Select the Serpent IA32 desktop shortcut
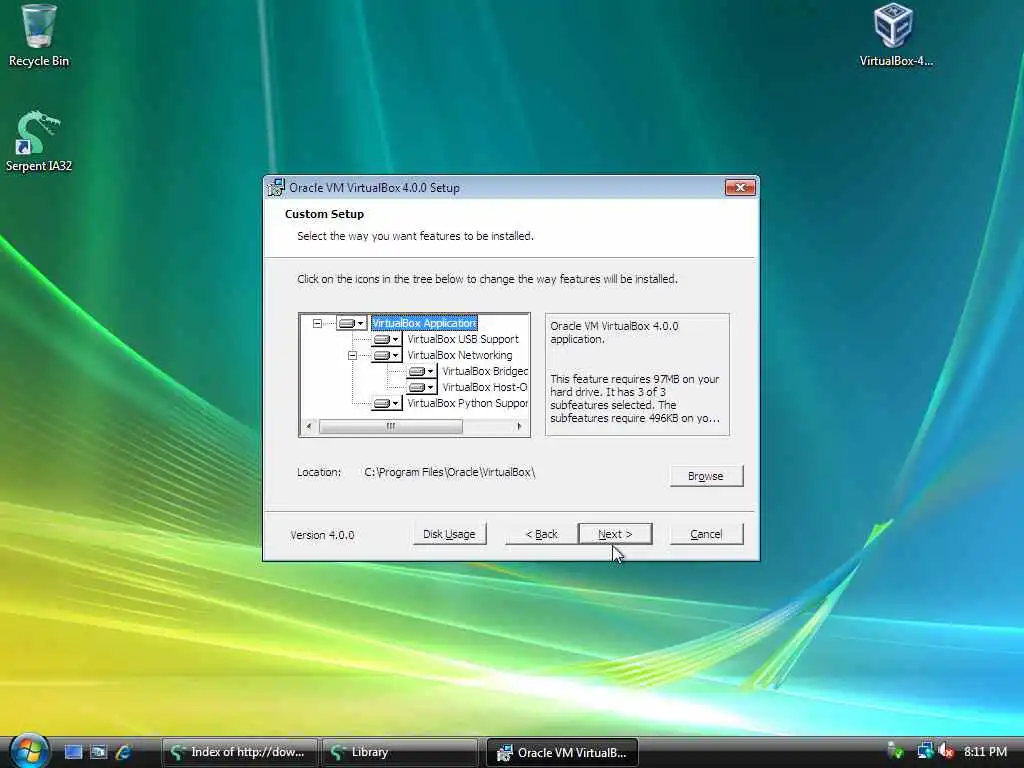Image resolution: width=1024 pixels, height=768 pixels. click(38, 141)
